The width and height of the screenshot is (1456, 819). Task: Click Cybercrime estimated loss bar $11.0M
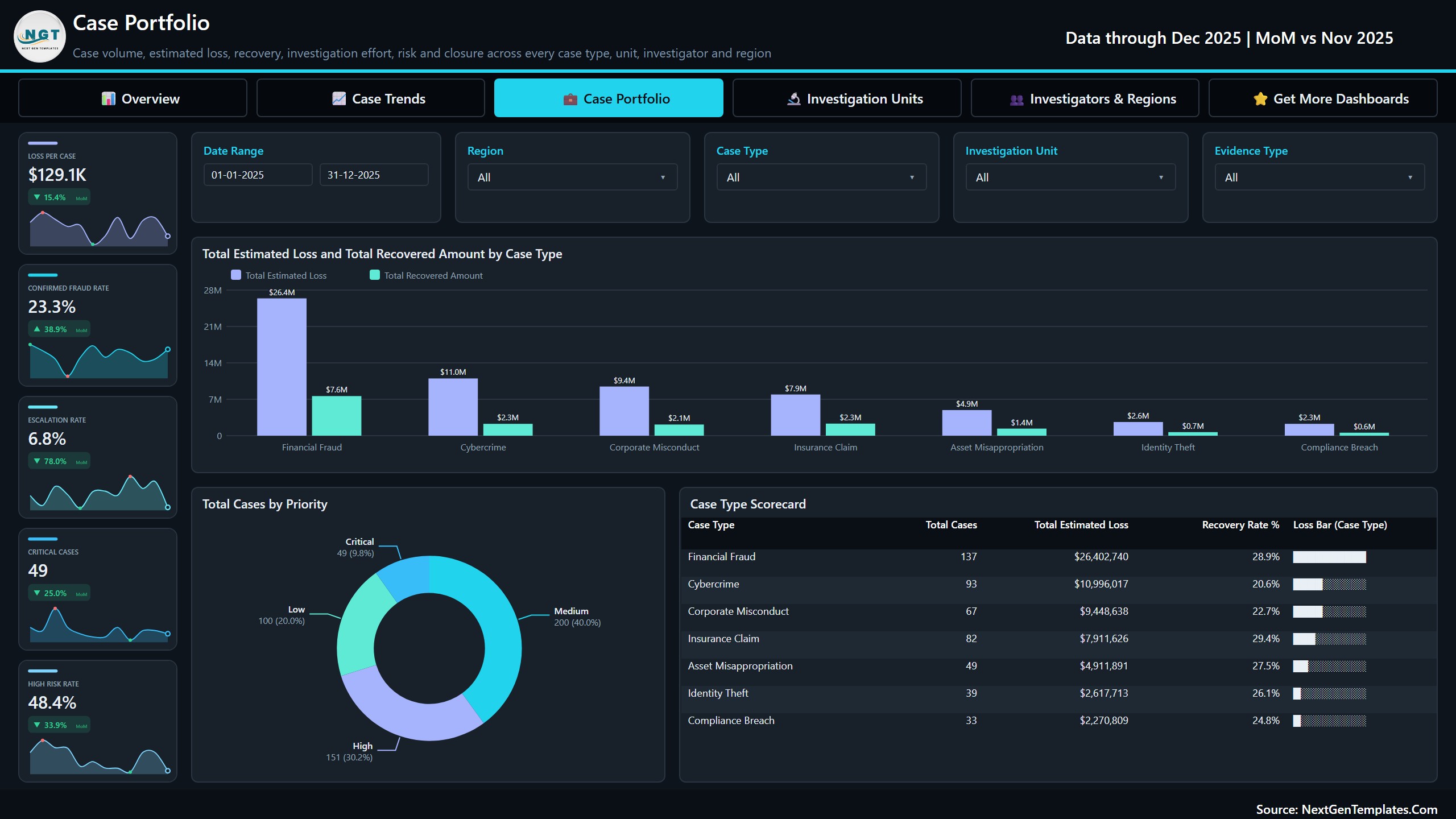point(453,407)
